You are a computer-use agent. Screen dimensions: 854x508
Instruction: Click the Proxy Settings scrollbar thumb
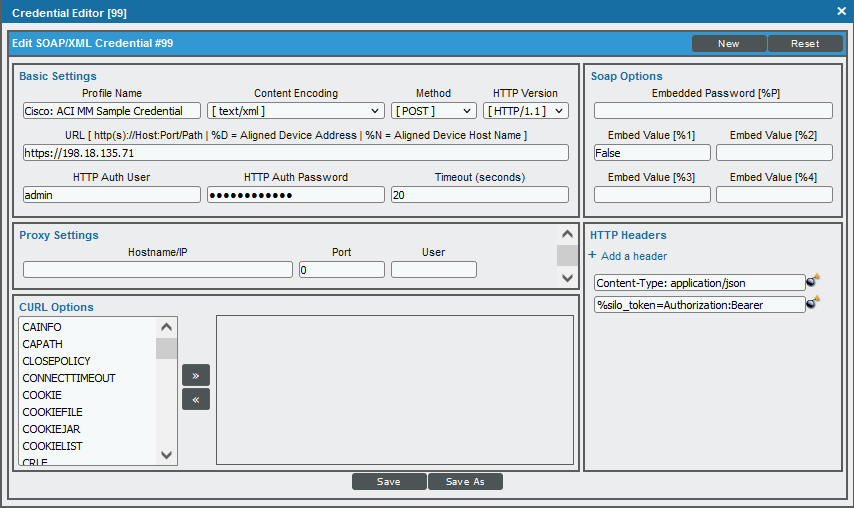(567, 255)
